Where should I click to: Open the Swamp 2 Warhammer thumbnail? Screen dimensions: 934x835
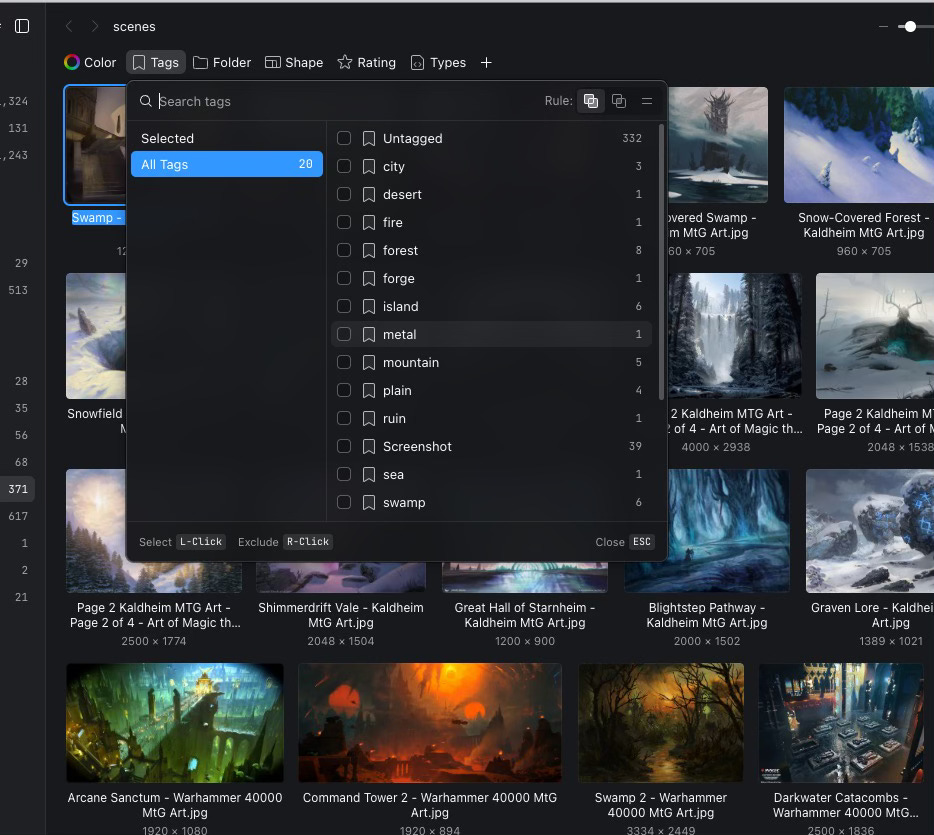(661, 722)
